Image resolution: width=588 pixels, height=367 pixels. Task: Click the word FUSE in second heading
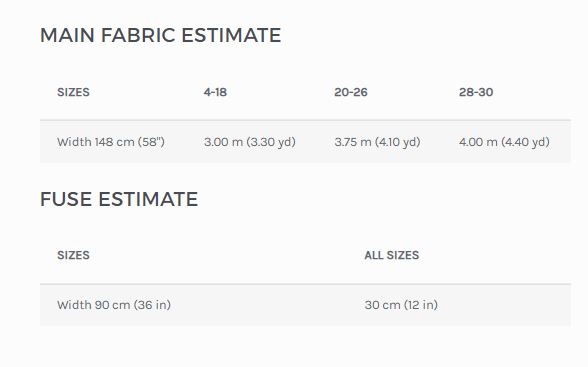click(66, 199)
